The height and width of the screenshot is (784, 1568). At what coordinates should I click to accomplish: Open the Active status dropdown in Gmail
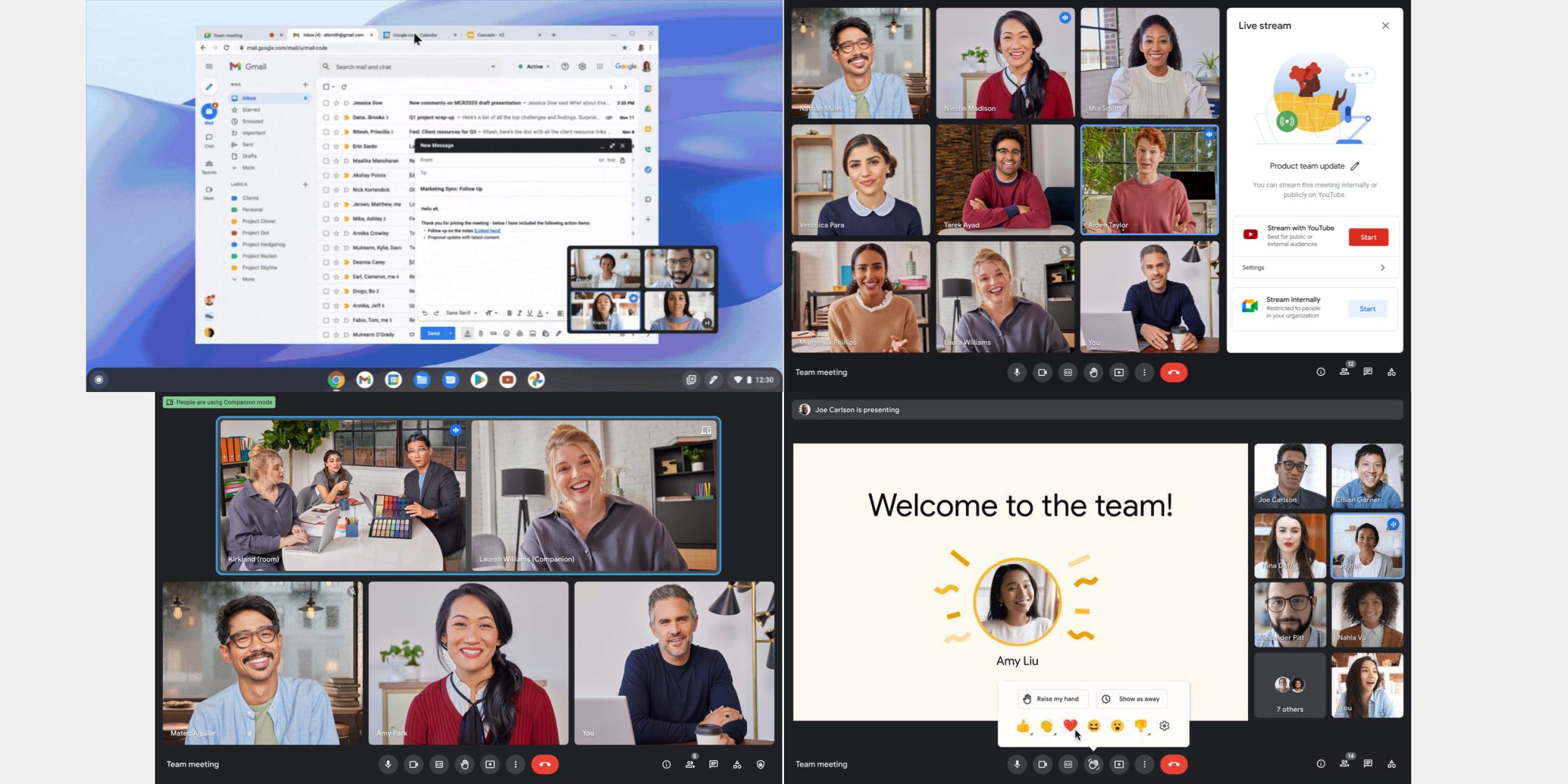point(534,66)
